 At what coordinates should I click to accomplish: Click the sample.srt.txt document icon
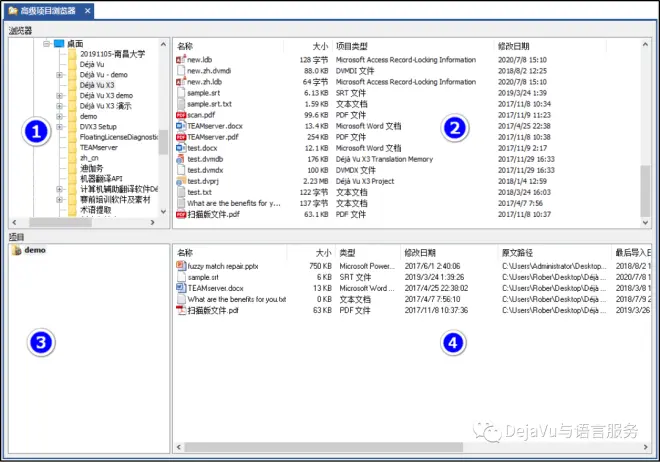pyautogui.click(x=181, y=104)
